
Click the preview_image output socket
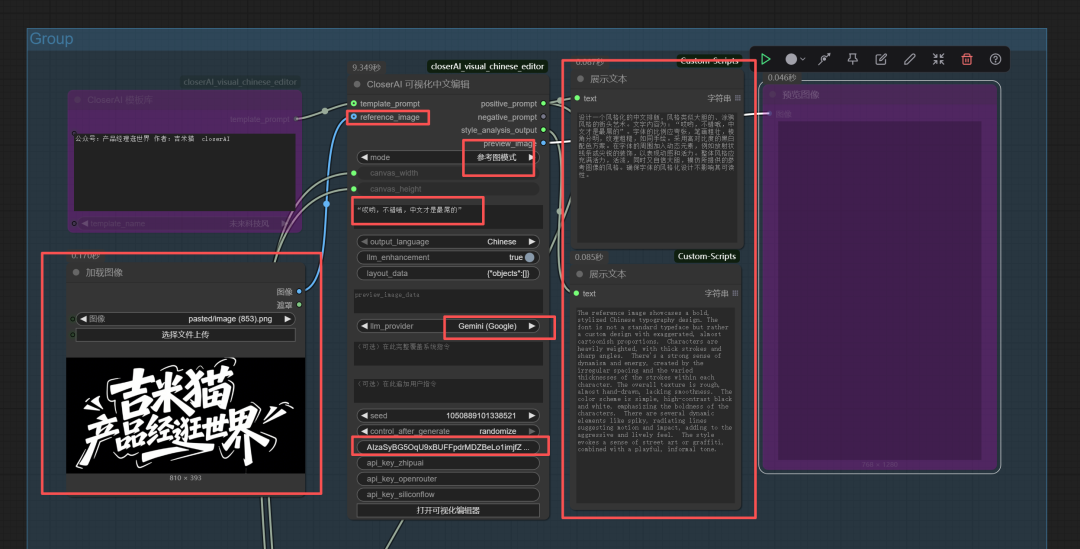tap(543, 143)
